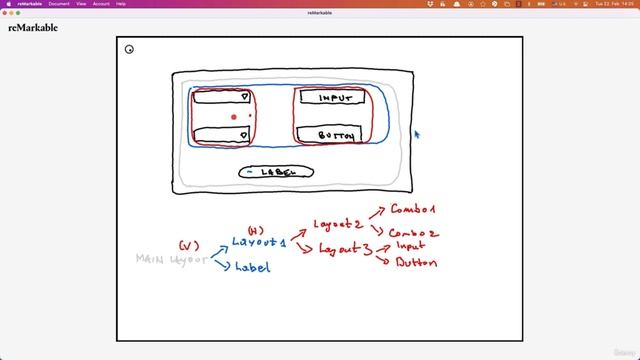
Task: Click the red Layout 3 handwriting
Action: pos(345,249)
